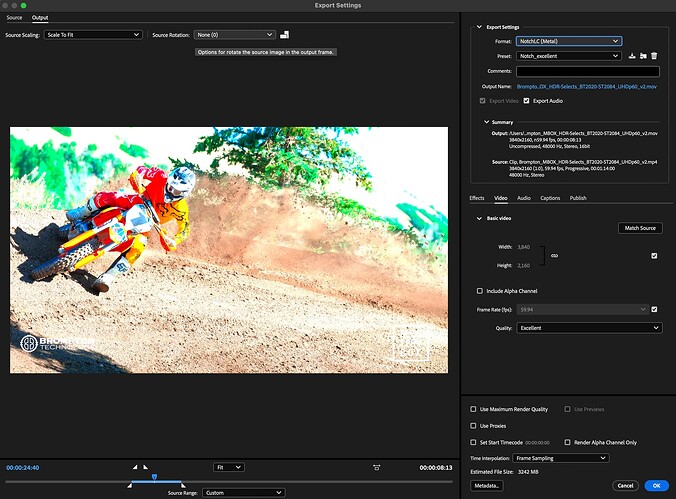Set the Out point triangle marker
The width and height of the screenshot is (676, 499).
(x=146, y=467)
